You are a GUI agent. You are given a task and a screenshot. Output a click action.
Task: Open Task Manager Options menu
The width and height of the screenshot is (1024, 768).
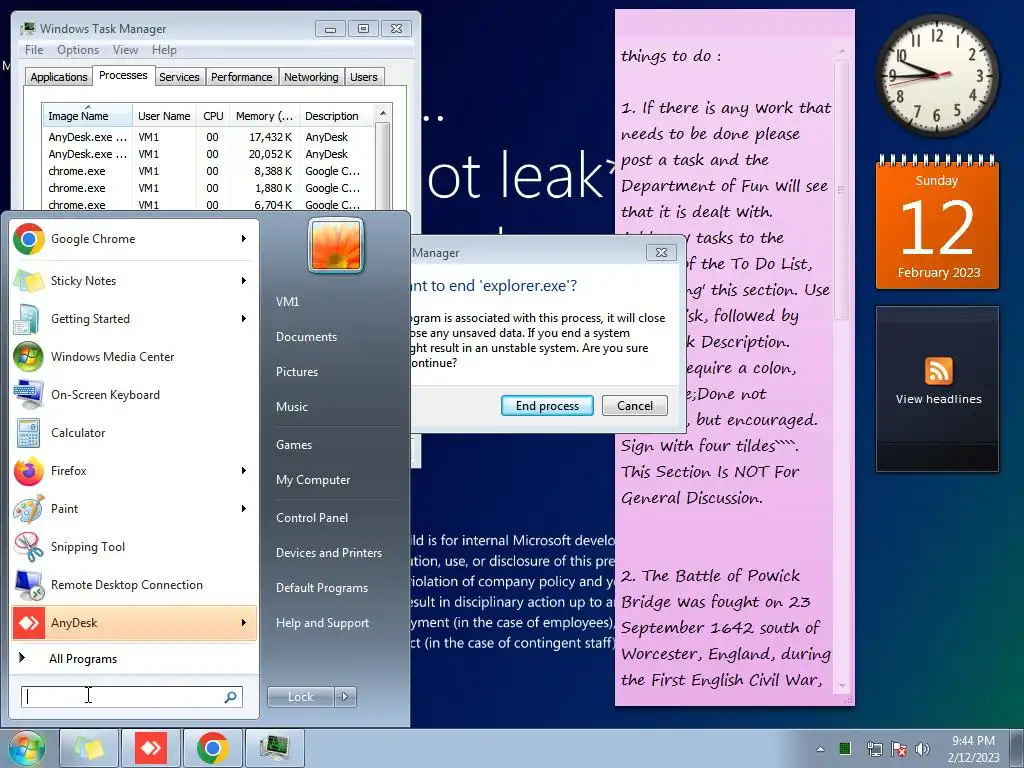[78, 50]
